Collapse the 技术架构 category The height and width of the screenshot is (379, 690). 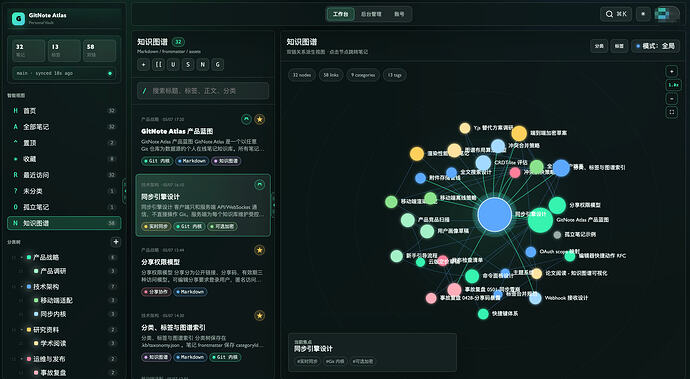[22, 287]
